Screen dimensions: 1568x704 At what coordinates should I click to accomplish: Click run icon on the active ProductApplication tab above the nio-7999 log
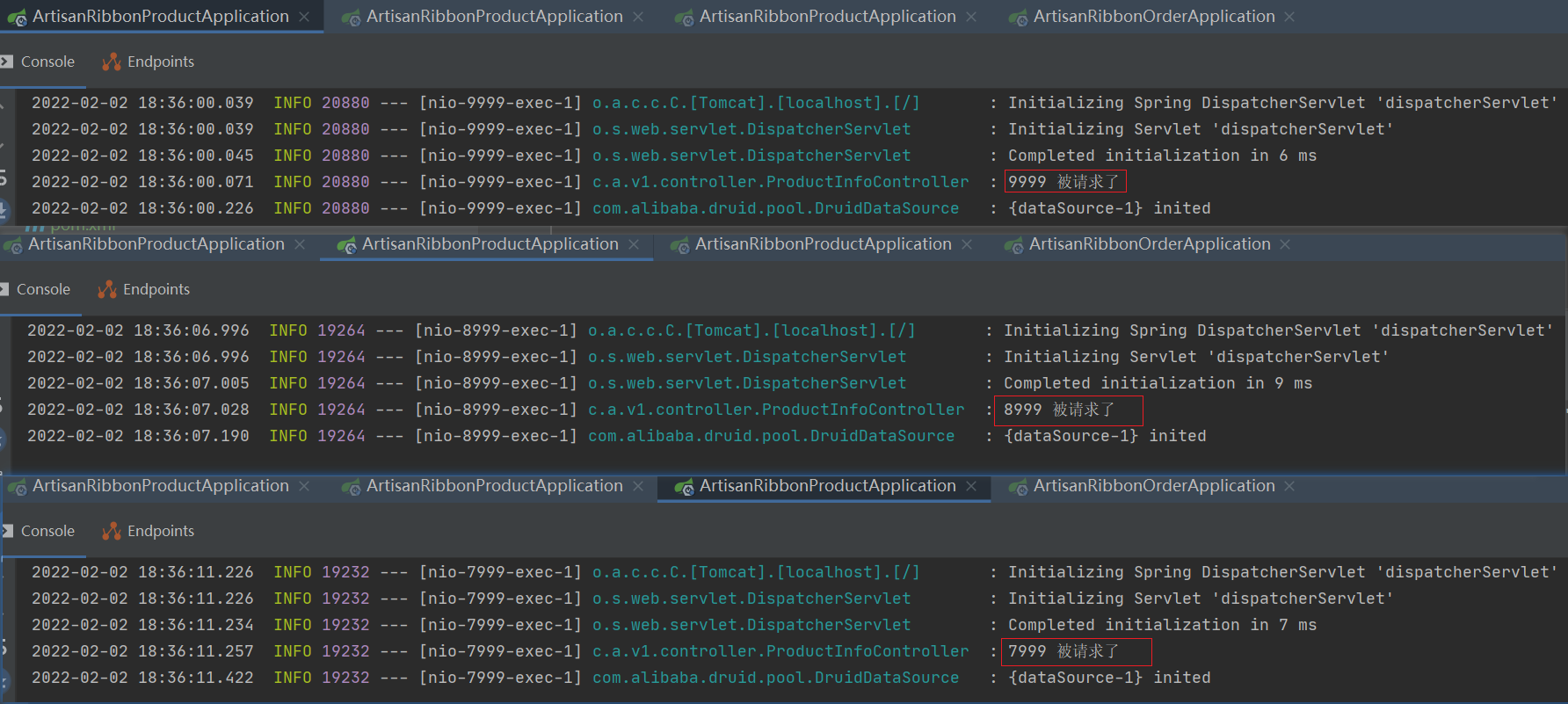[x=684, y=486]
